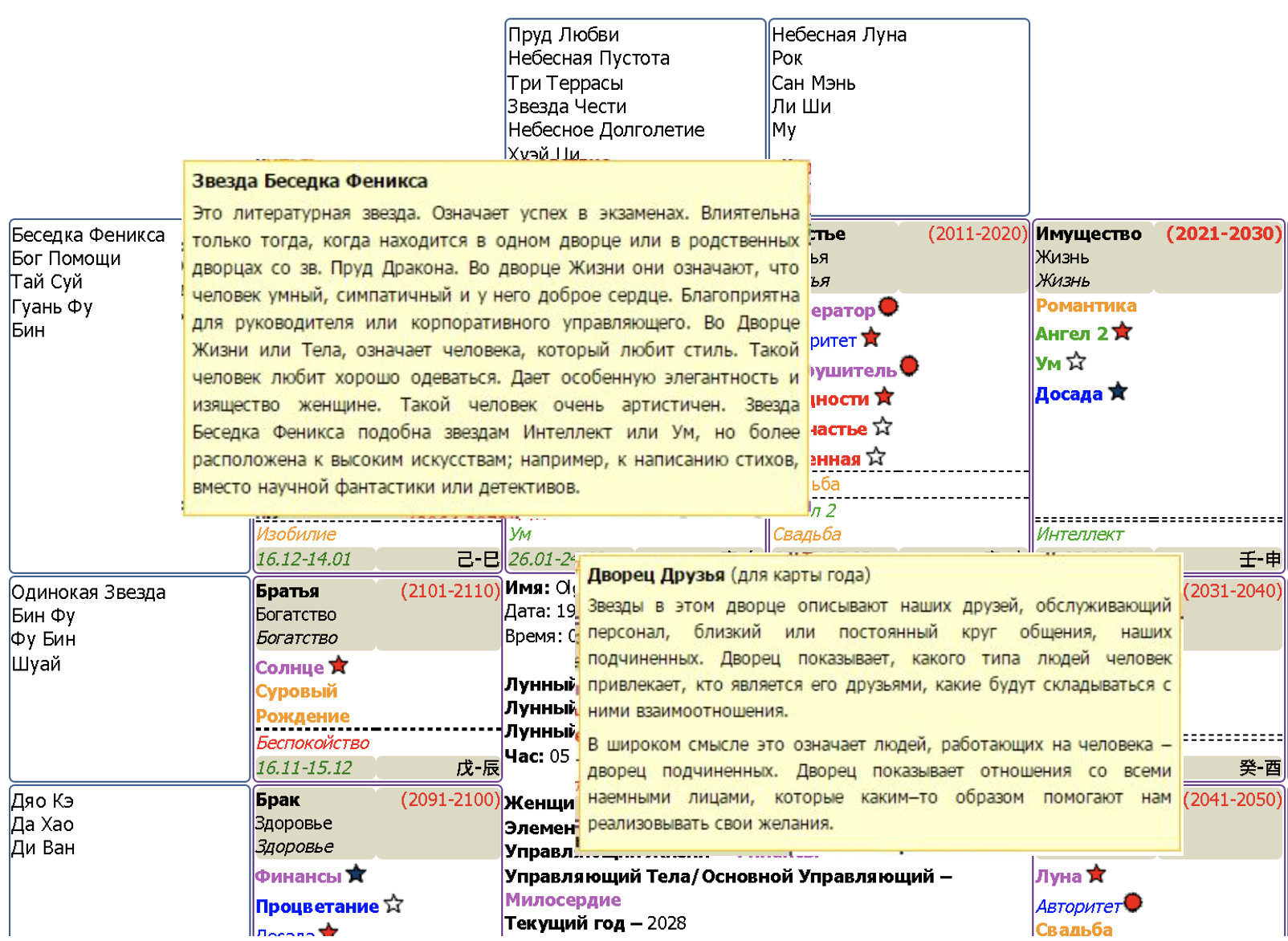Click the Милосердие link
This screenshot has width=1288, height=941.
563,901
